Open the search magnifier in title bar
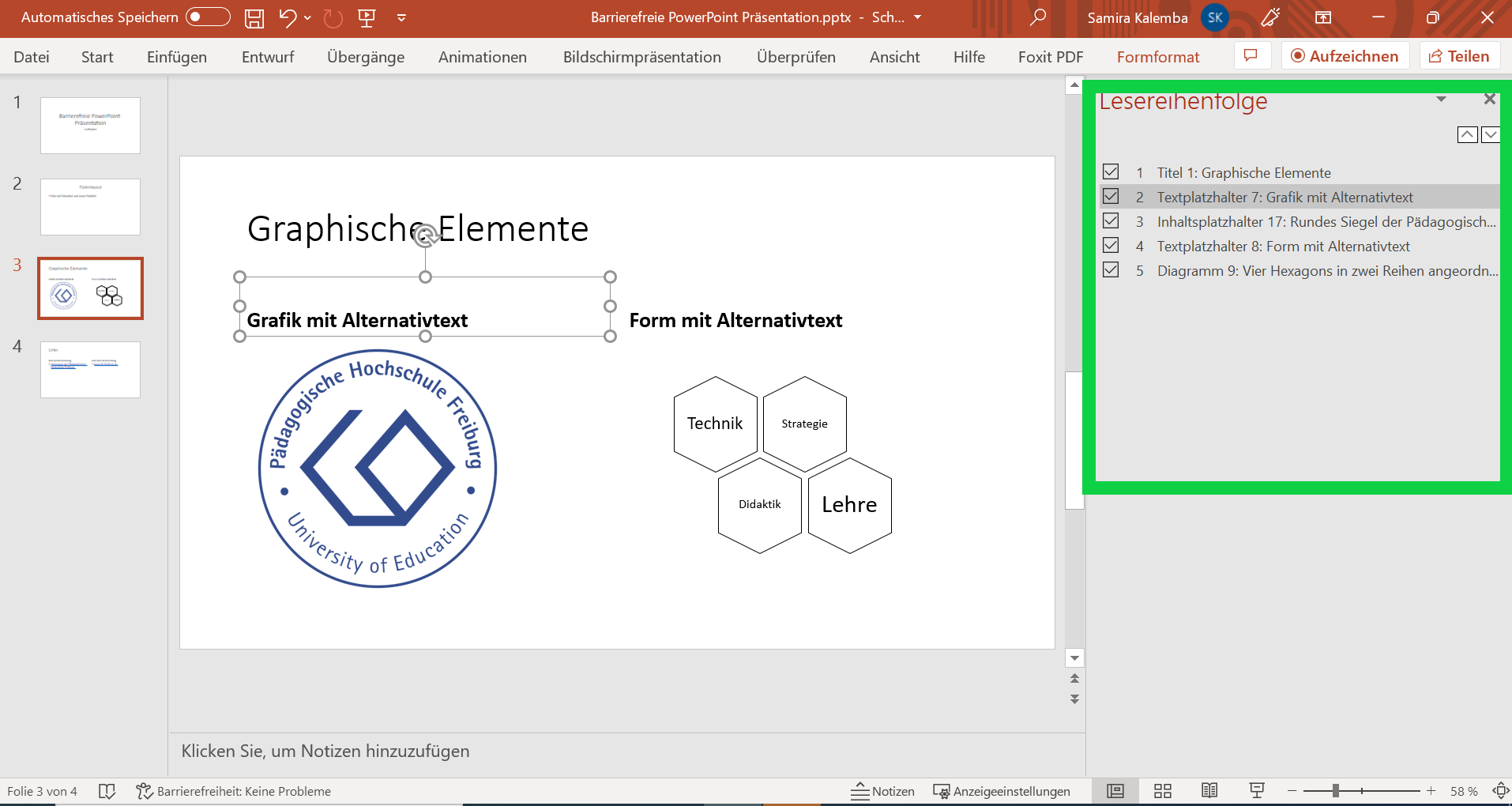 click(x=1038, y=17)
